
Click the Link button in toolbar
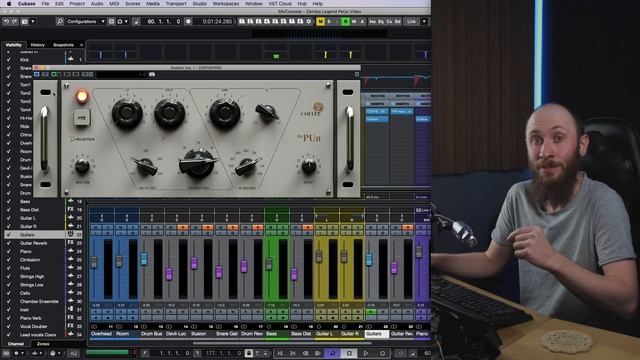(x=411, y=21)
